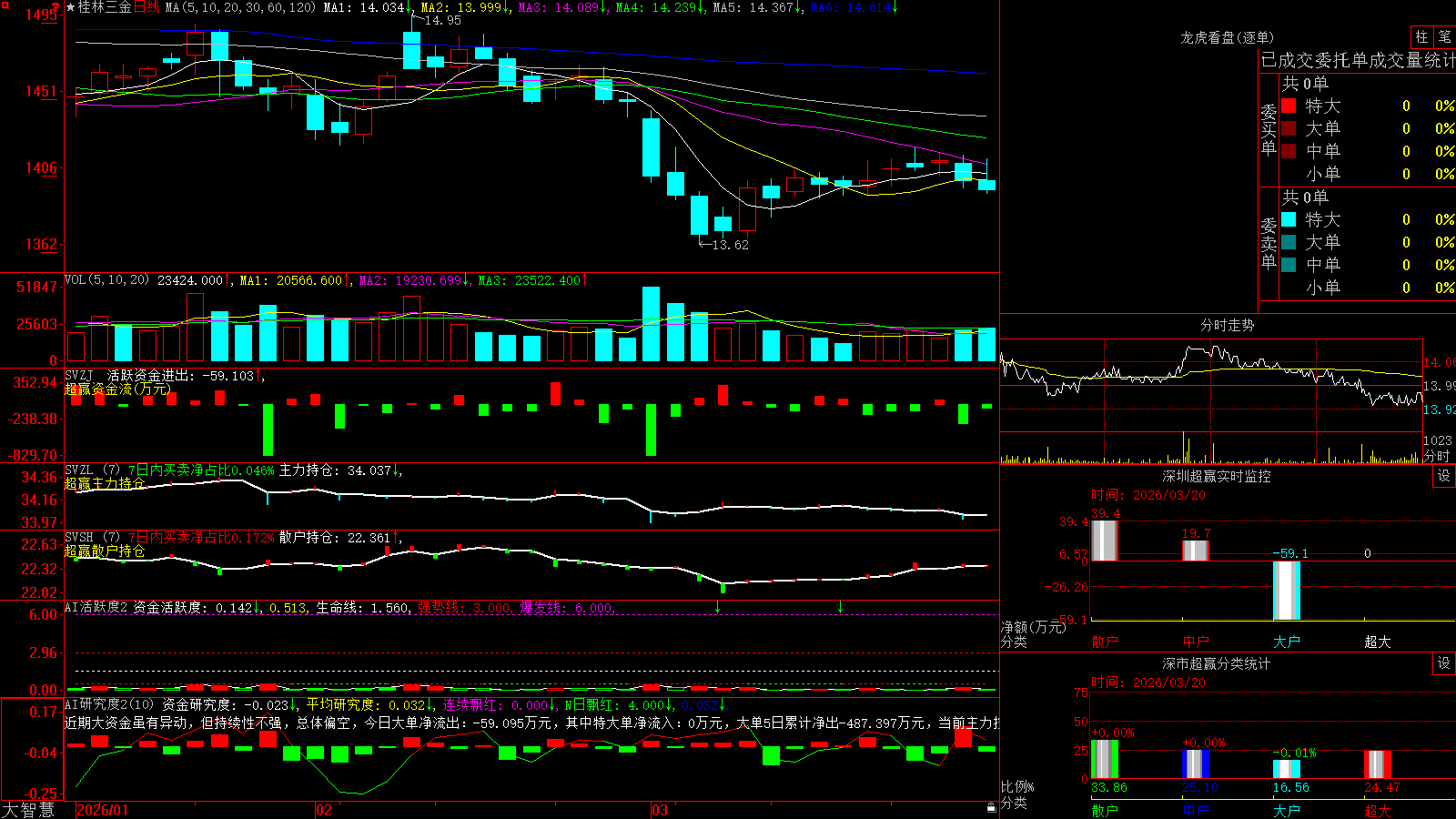Click the 大智慧 logo at bottom-left
This screenshot has height=819, width=1456.
click(x=28, y=809)
